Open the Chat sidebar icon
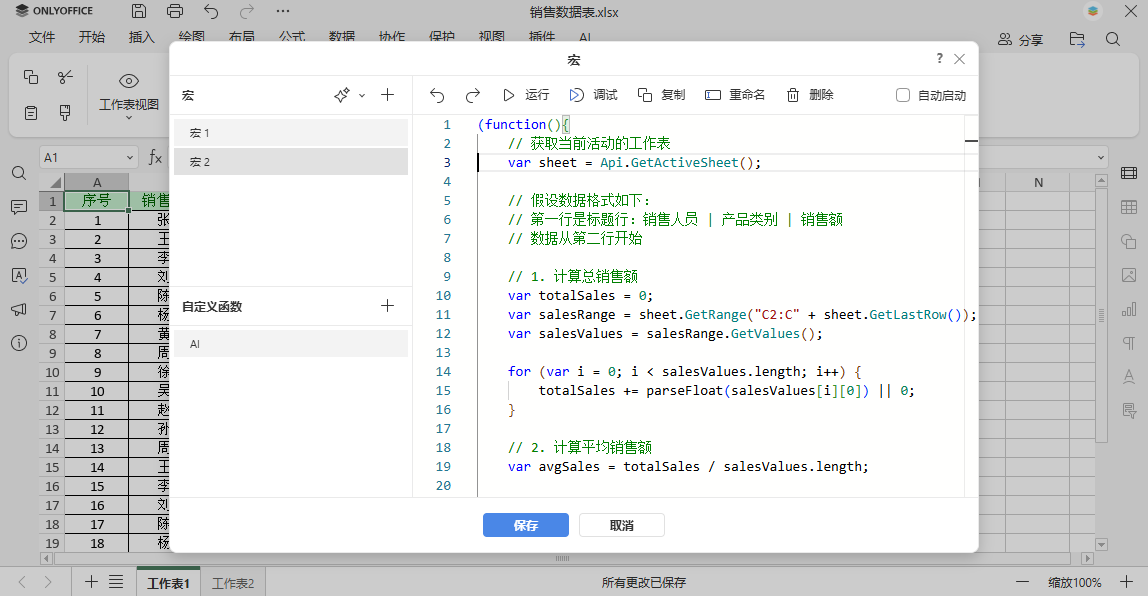The height and width of the screenshot is (596, 1148). click(19, 242)
